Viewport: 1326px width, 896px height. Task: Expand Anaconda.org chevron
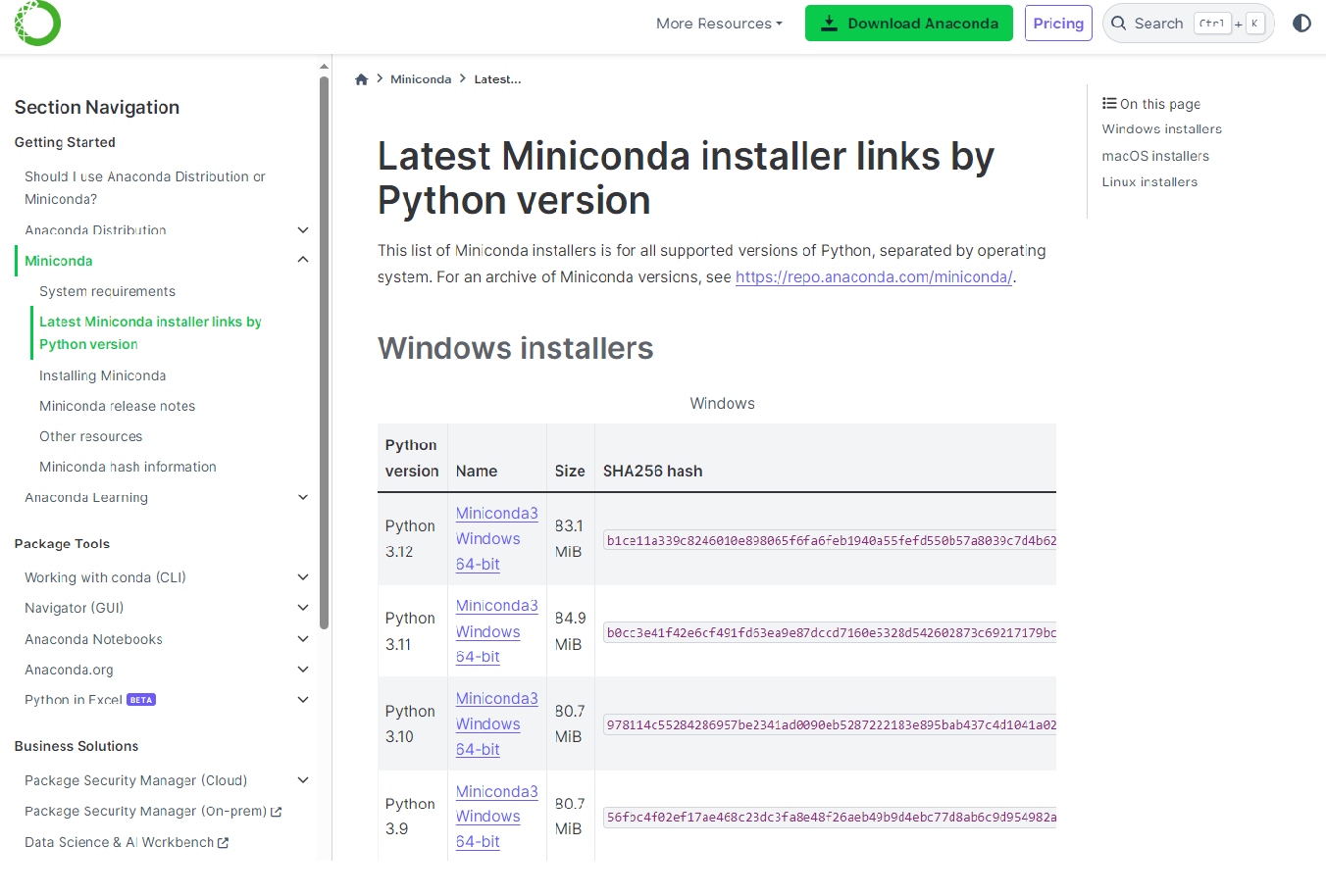(303, 670)
